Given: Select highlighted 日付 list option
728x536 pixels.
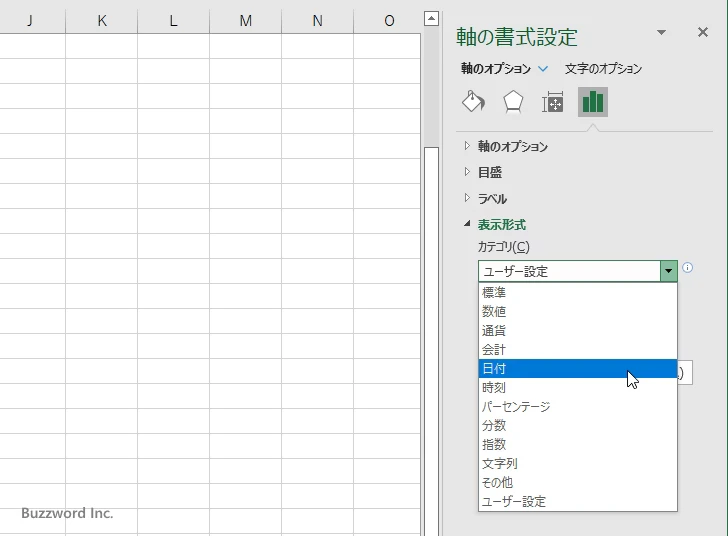Looking at the screenshot, I should click(578, 369).
